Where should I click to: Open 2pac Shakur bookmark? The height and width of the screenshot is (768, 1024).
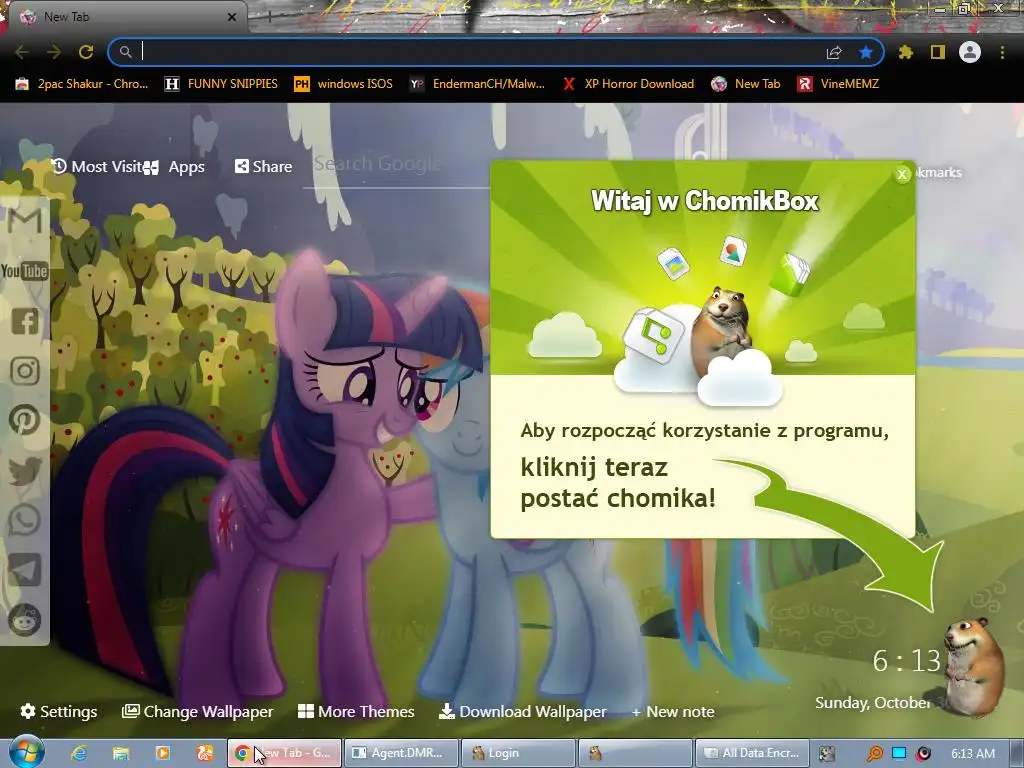[82, 84]
